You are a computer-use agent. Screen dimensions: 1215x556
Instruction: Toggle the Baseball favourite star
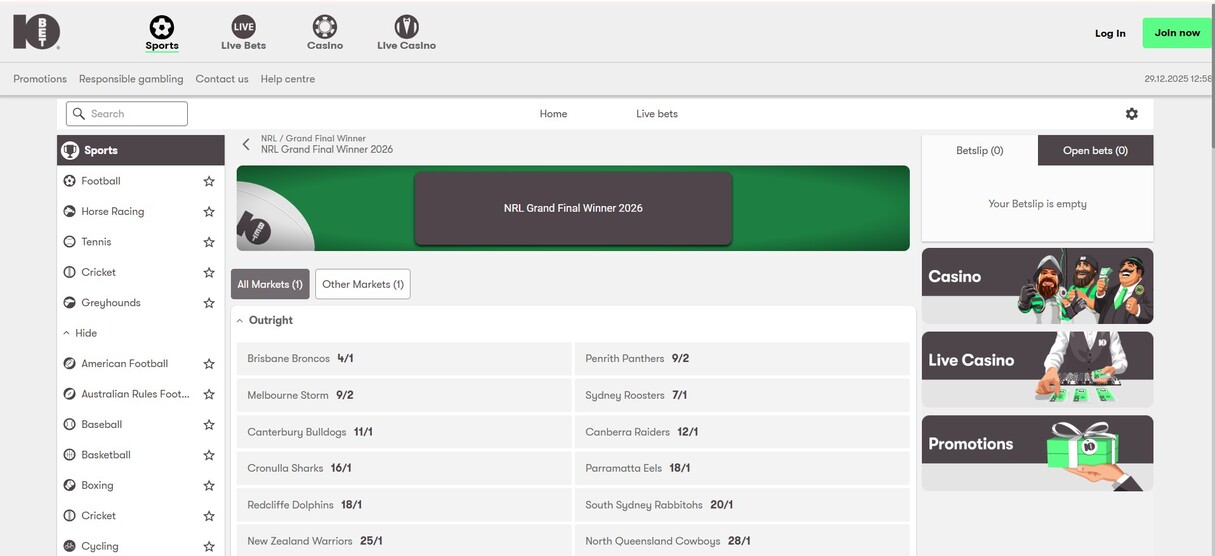pyautogui.click(x=209, y=425)
